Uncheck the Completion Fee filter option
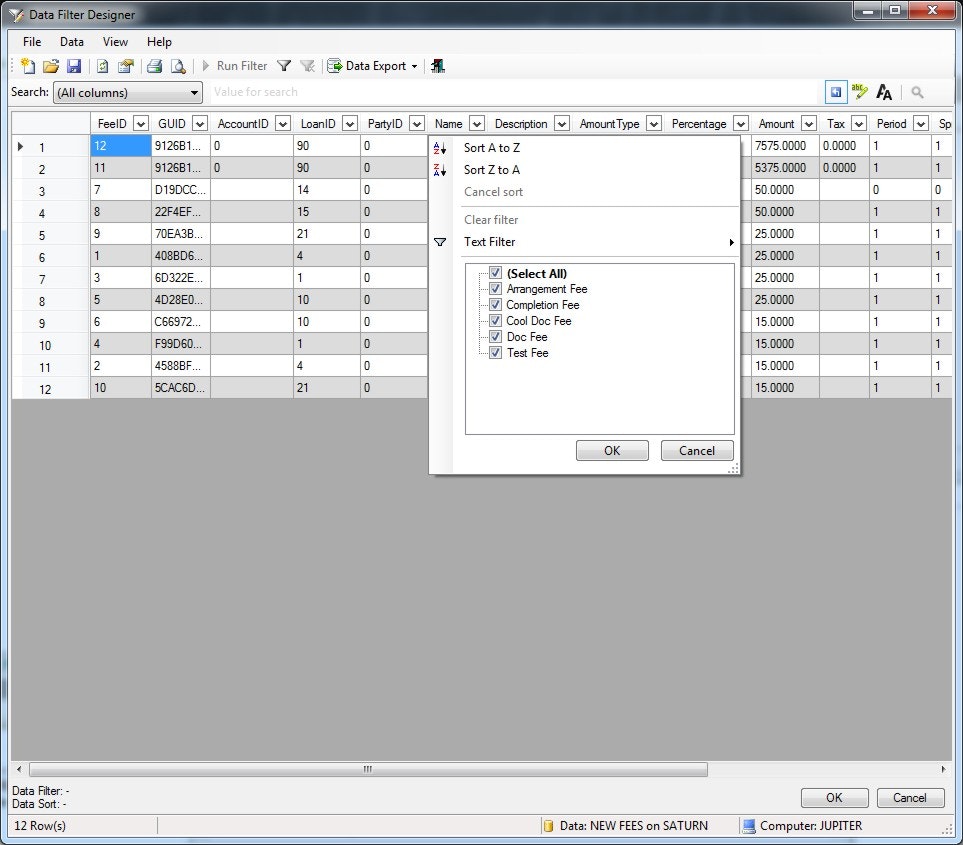 tap(497, 305)
